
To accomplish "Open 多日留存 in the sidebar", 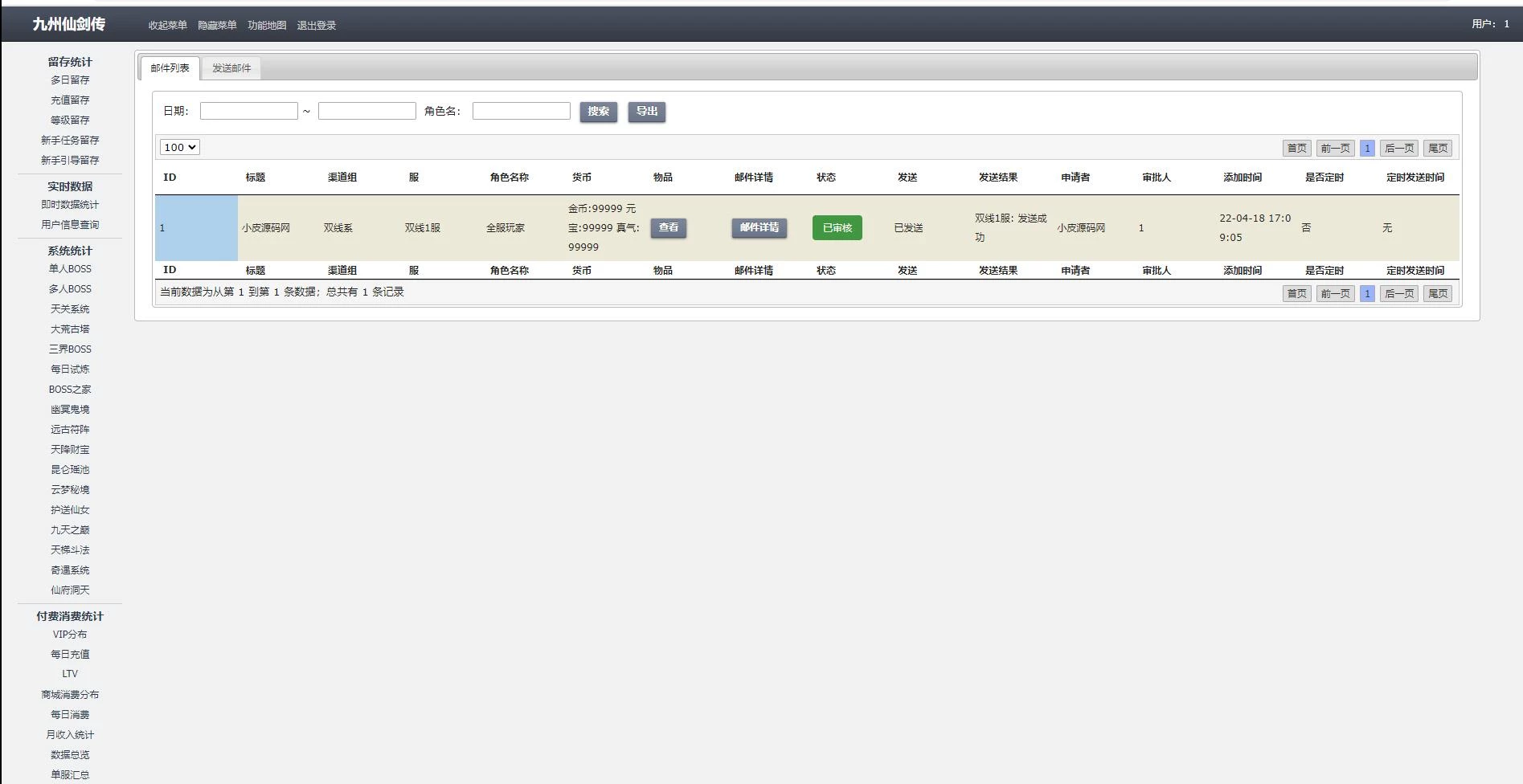I will click(x=70, y=80).
